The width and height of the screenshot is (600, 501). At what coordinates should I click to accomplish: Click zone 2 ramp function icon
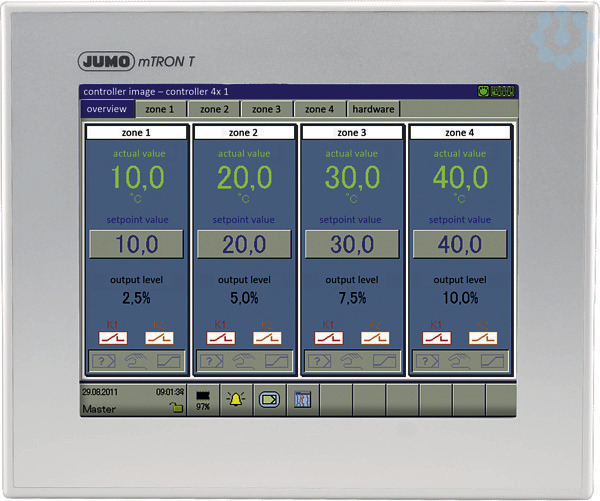pos(276,361)
